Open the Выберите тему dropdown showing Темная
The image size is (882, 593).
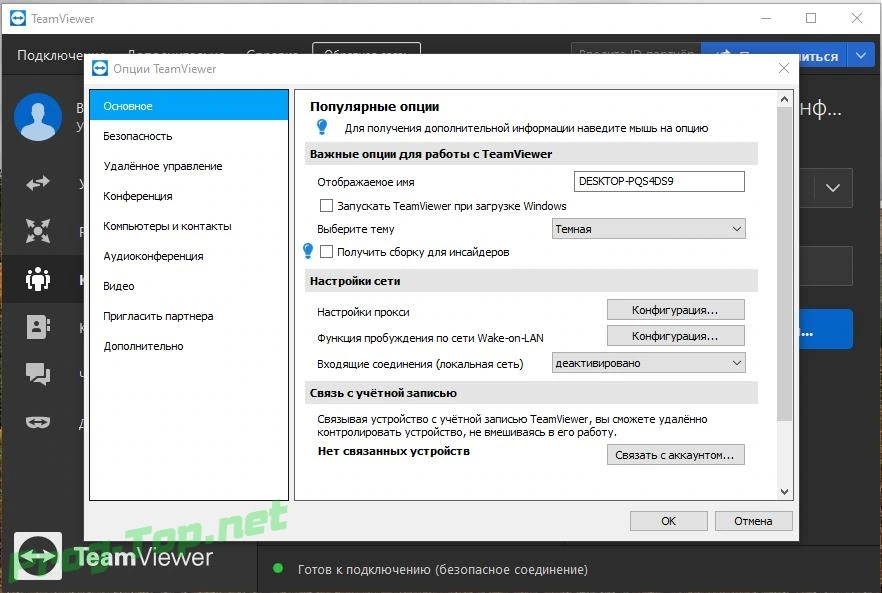click(x=649, y=229)
